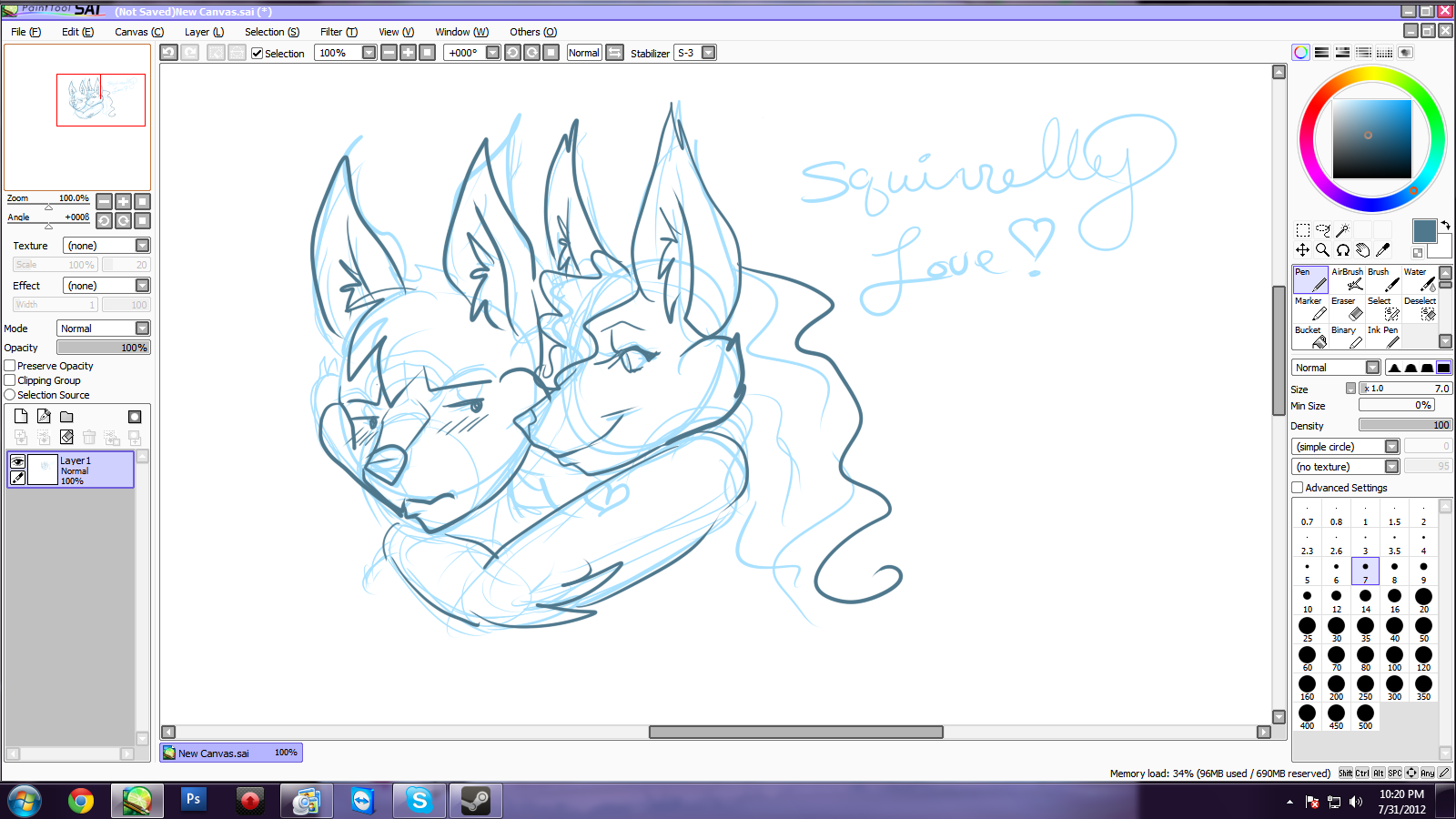This screenshot has width=1456, height=819.
Task: Activate the eyedropper color picker tool
Action: point(1383,249)
